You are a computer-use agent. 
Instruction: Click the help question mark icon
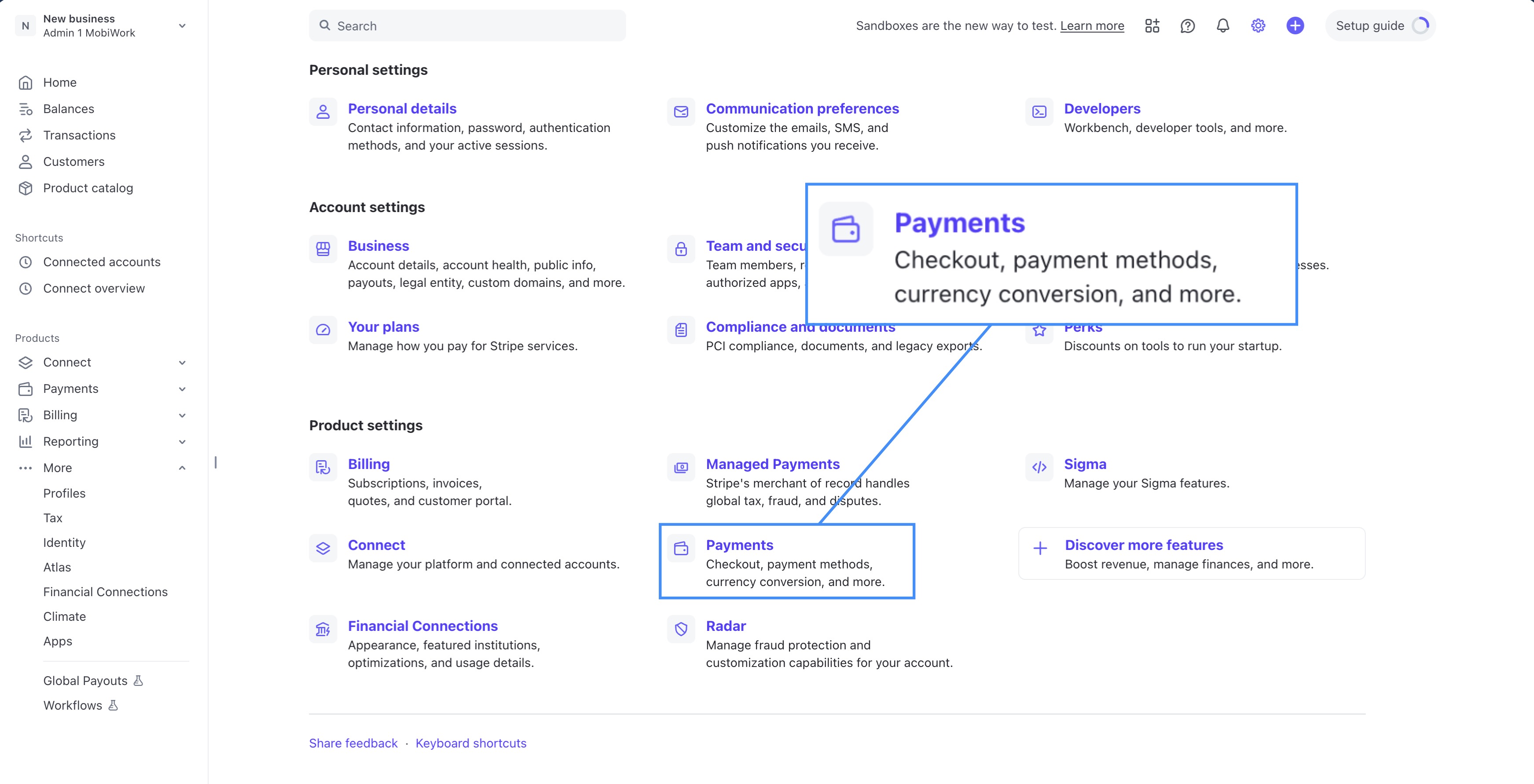click(1187, 26)
